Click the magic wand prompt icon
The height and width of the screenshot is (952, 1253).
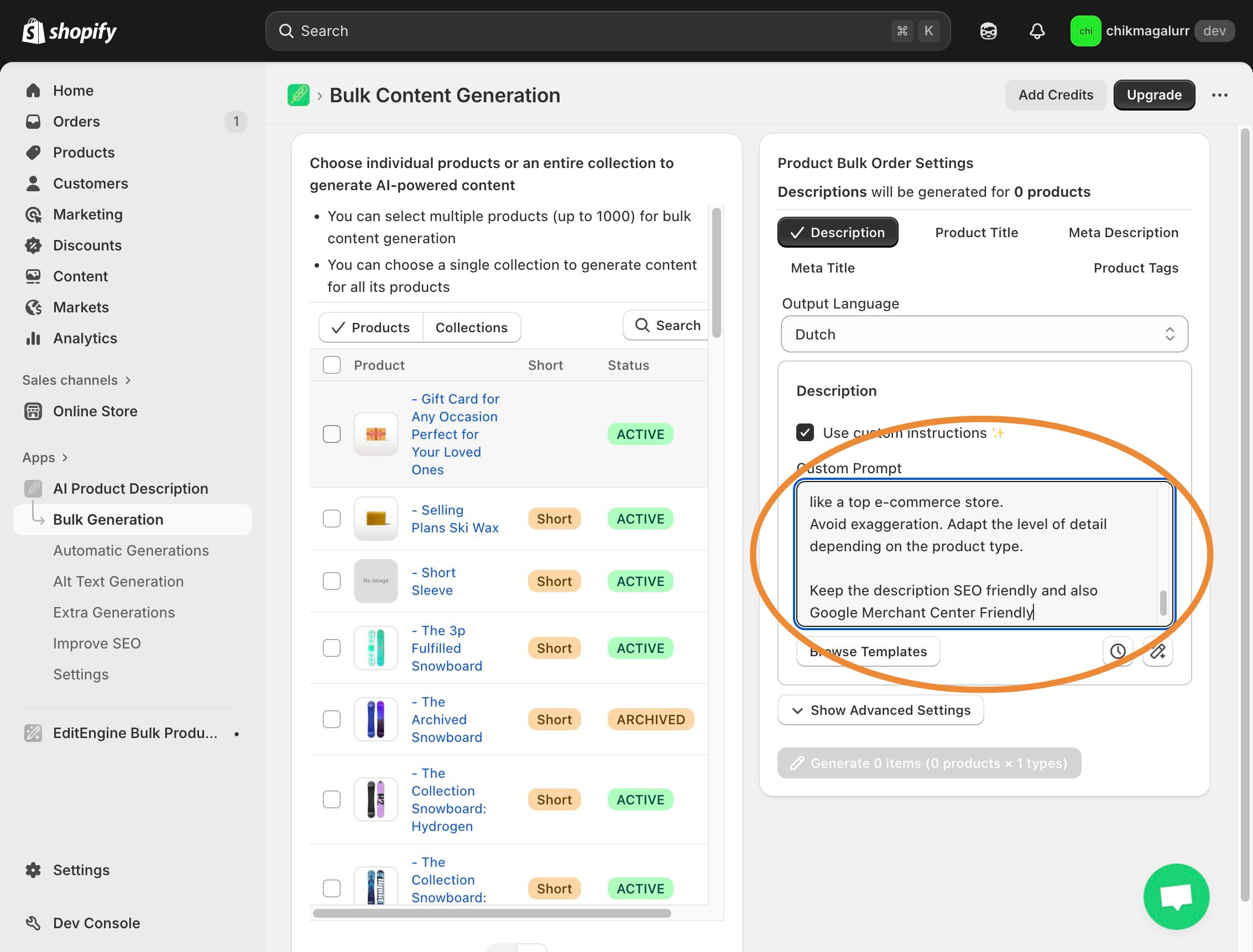point(1157,651)
